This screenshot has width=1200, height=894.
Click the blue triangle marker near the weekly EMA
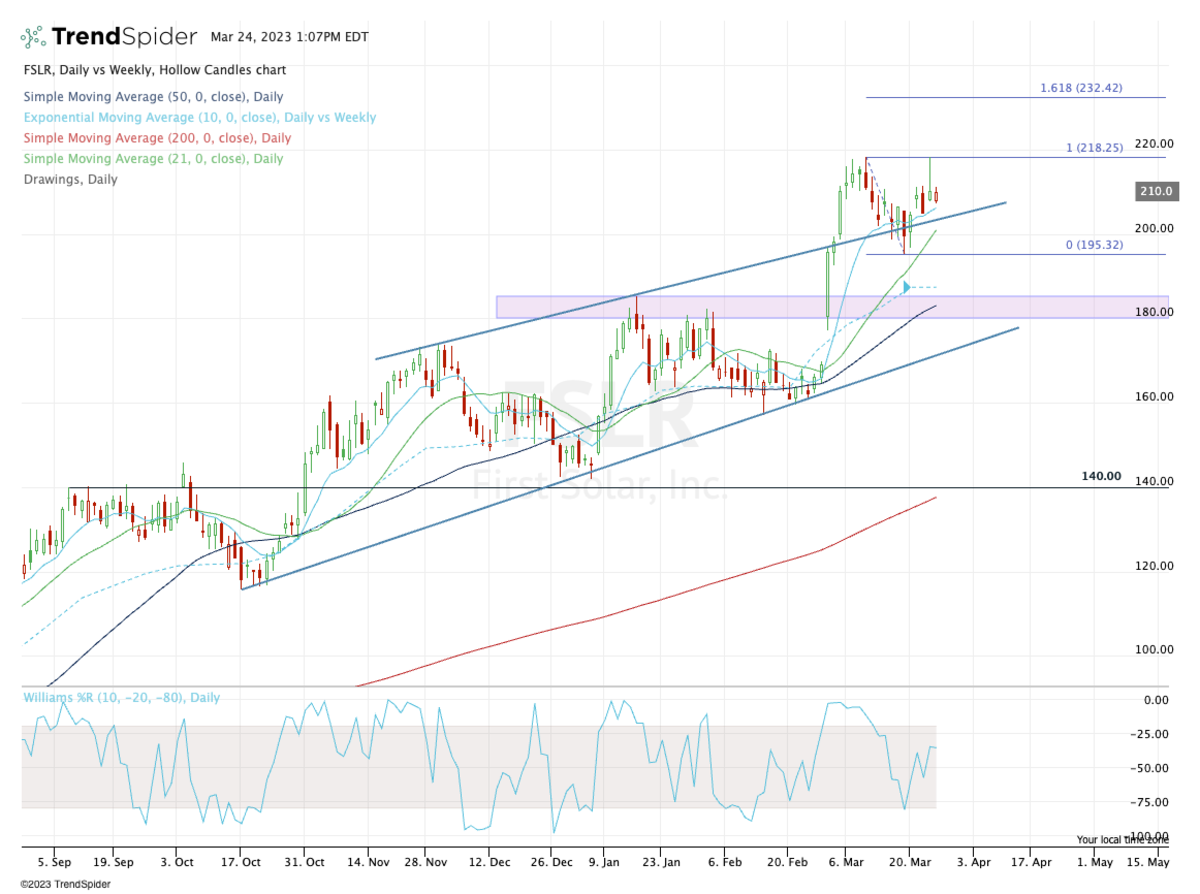tap(906, 288)
